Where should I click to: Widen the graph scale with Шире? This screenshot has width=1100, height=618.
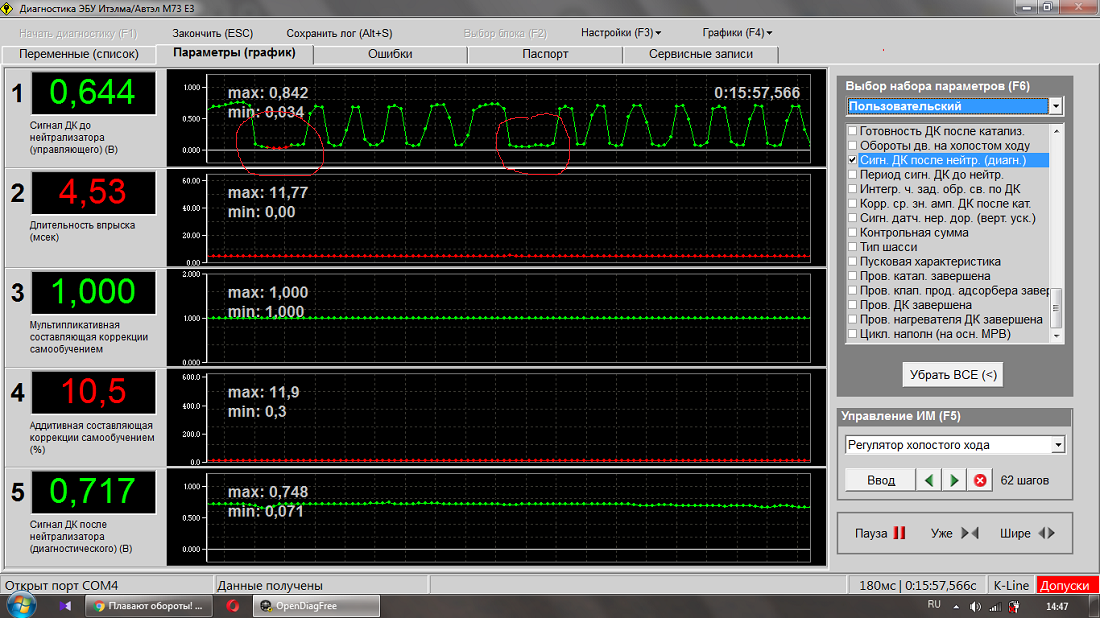pos(1027,533)
